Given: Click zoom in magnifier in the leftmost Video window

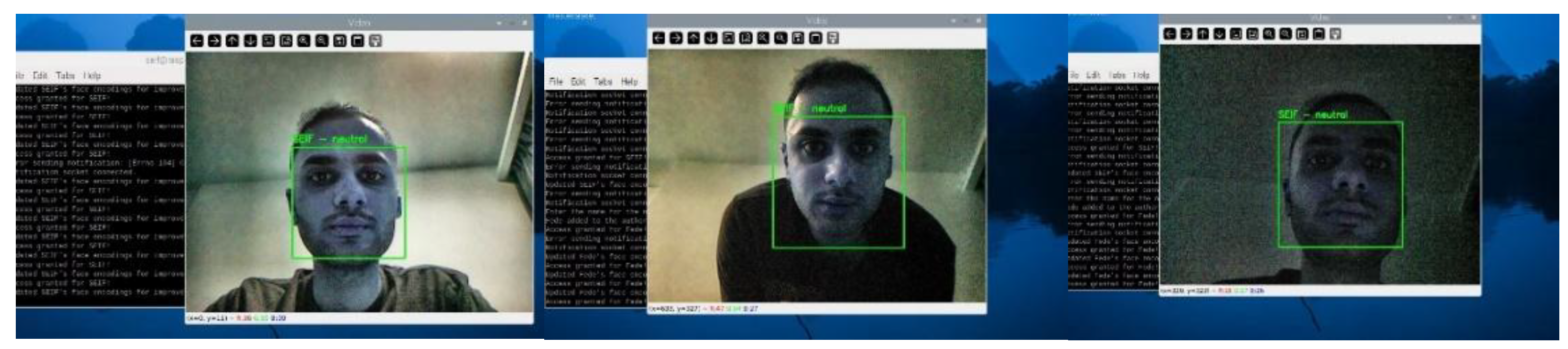Looking at the screenshot, I should click(304, 41).
